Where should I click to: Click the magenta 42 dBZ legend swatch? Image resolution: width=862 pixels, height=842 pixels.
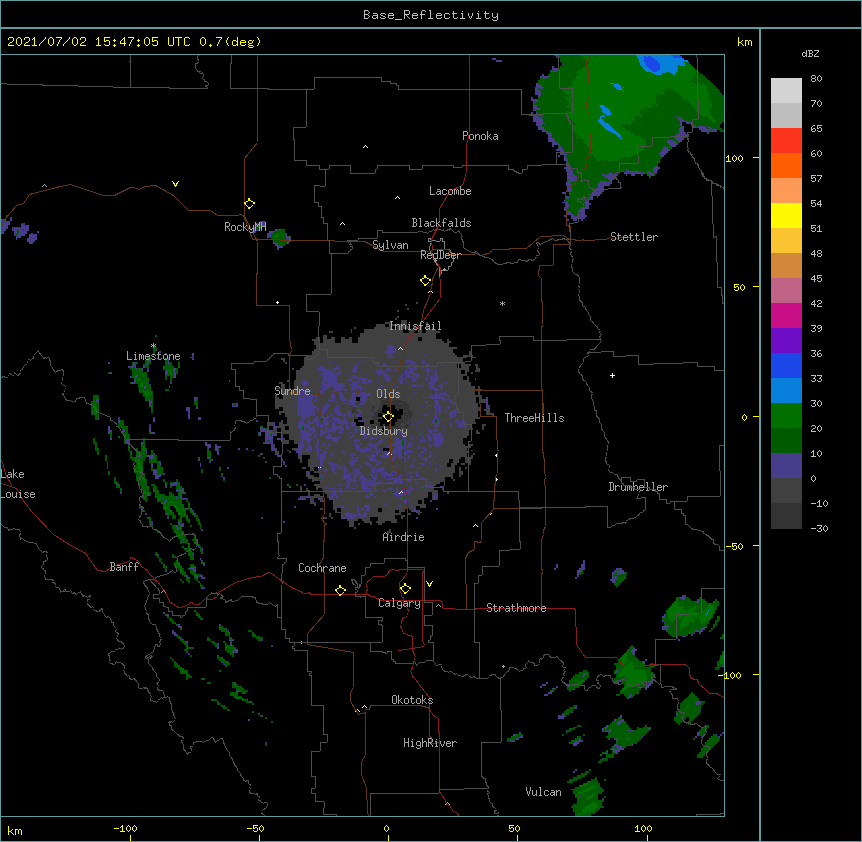tap(786, 315)
